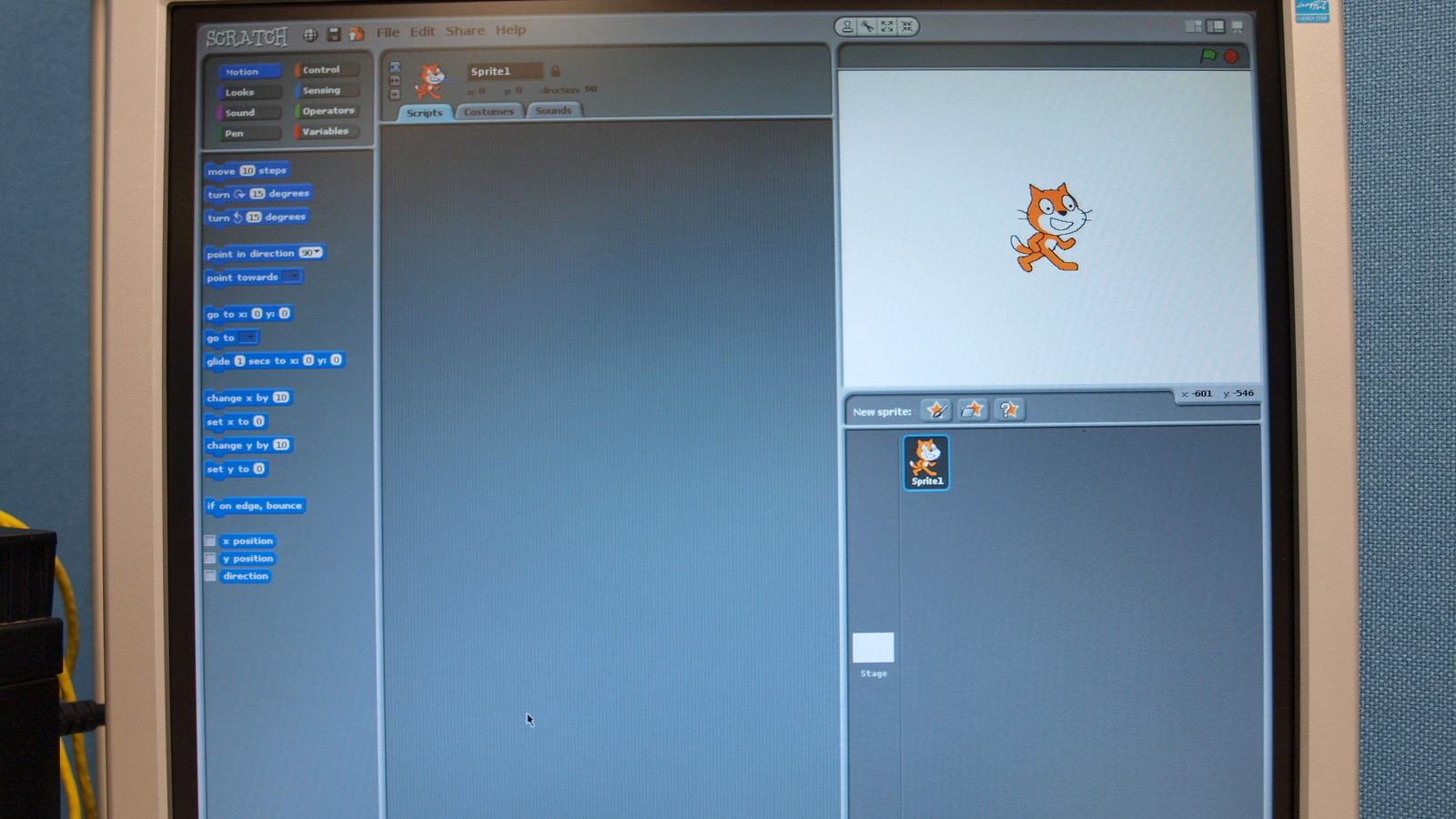This screenshot has height=819, width=1456.
Task: Click the value field in set x to
Action: (259, 421)
